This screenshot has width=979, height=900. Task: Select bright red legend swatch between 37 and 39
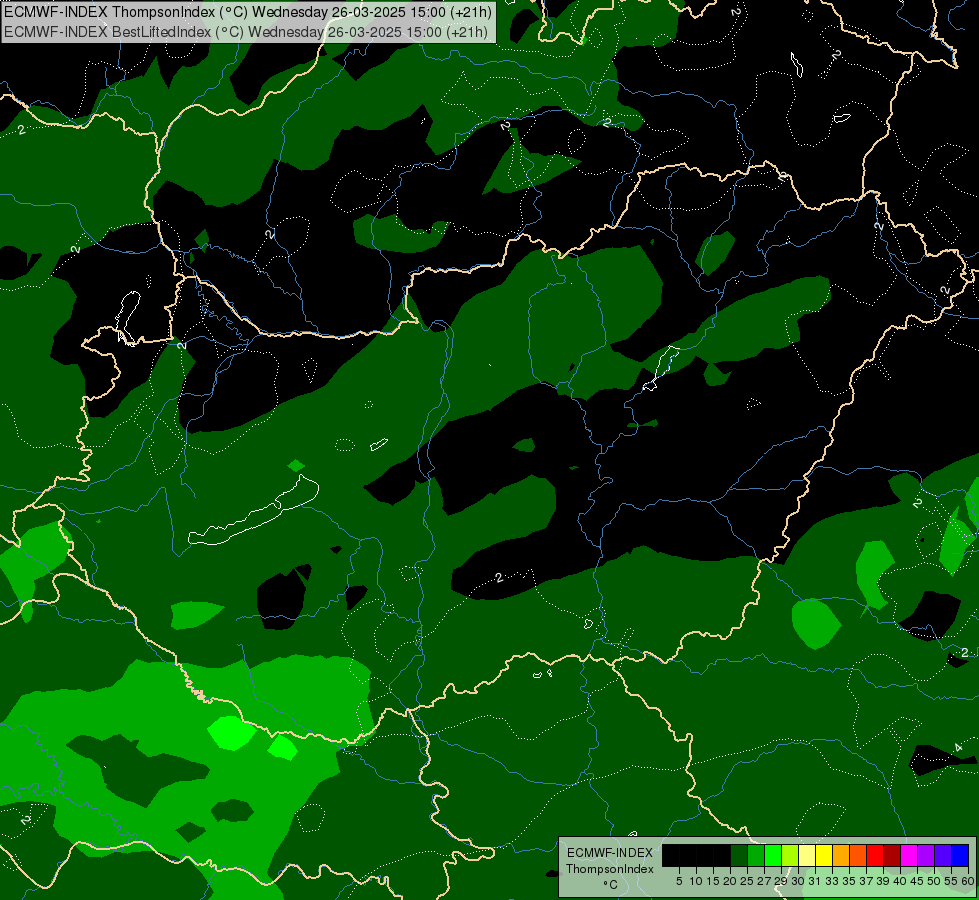click(x=875, y=855)
